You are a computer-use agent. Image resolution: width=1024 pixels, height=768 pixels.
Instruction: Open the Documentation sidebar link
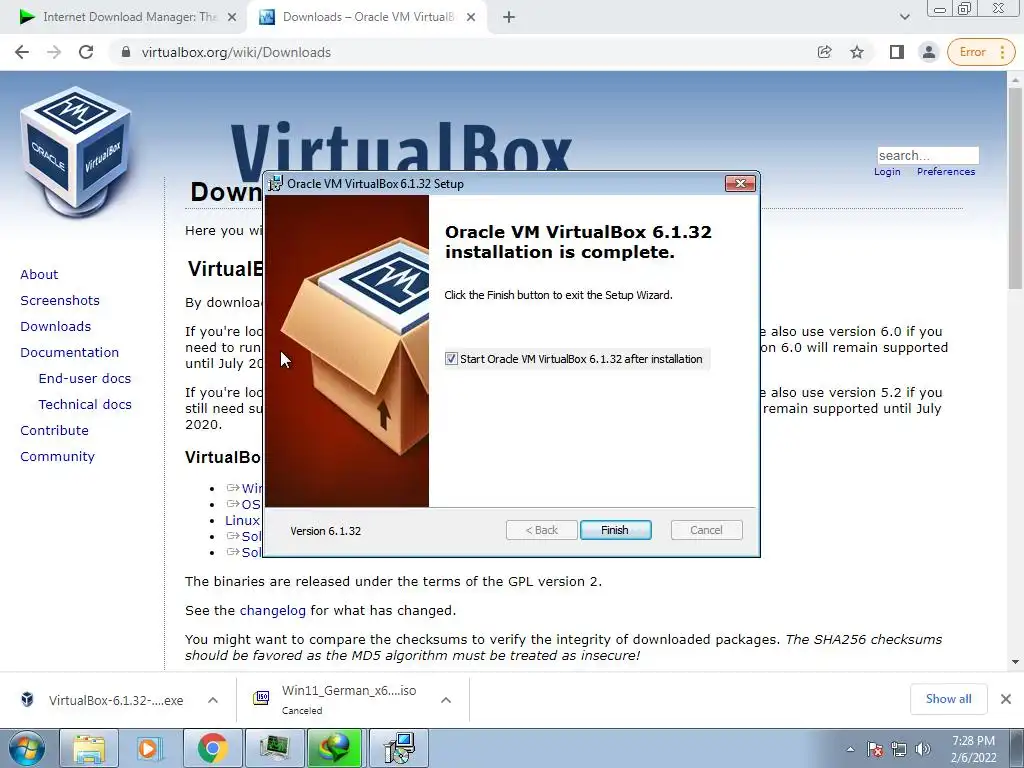tap(70, 353)
